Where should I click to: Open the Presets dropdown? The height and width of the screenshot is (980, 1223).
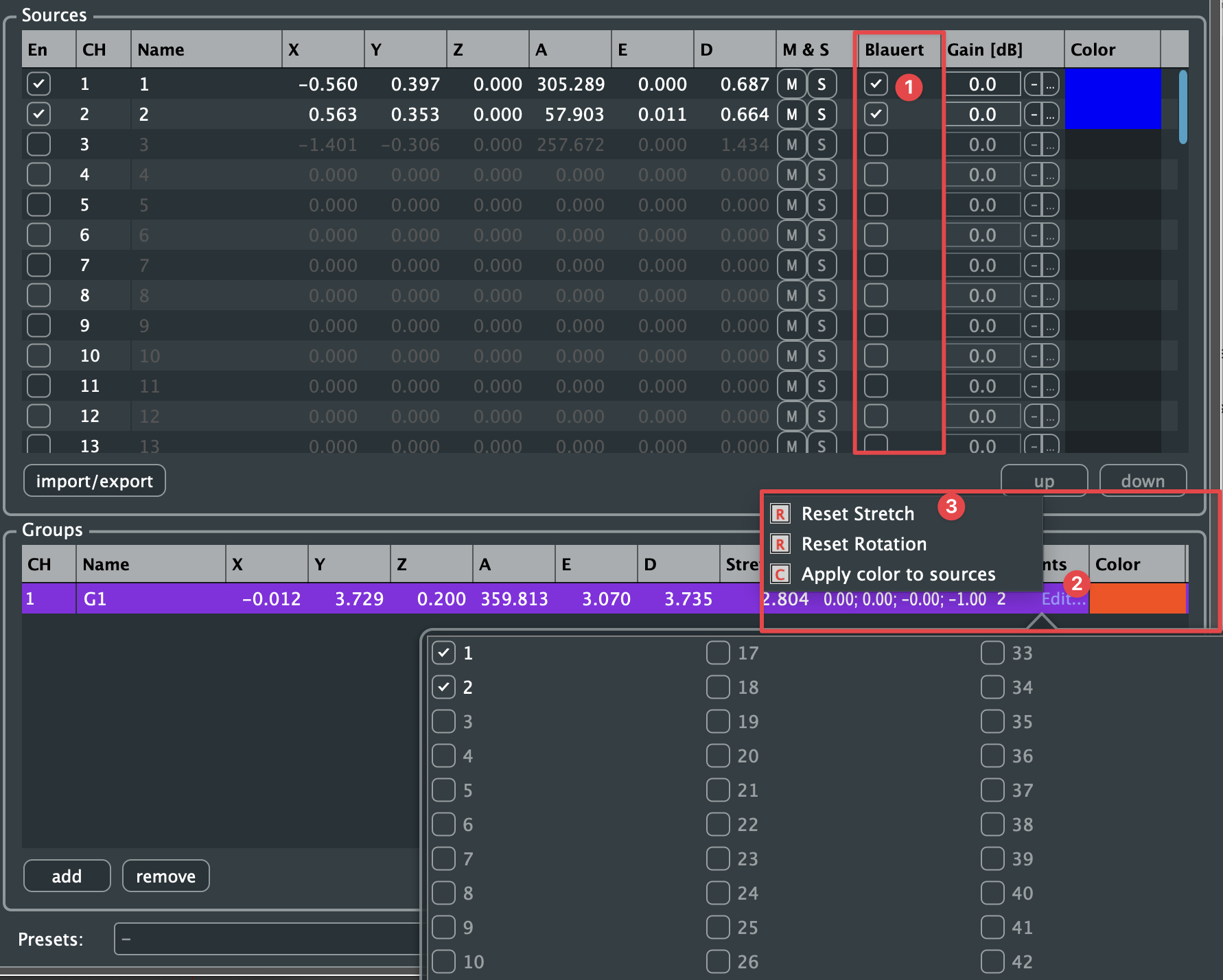(x=268, y=939)
